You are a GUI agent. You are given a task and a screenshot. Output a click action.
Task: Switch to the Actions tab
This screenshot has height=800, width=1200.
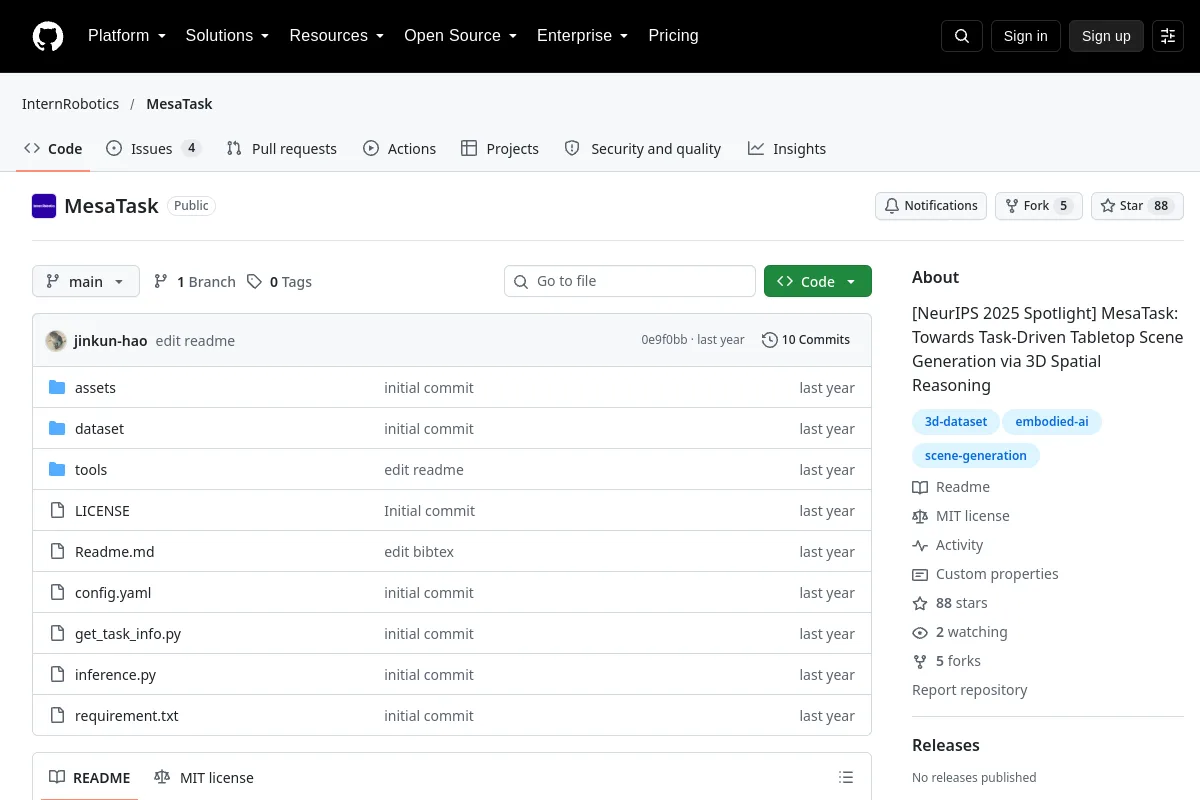399,149
